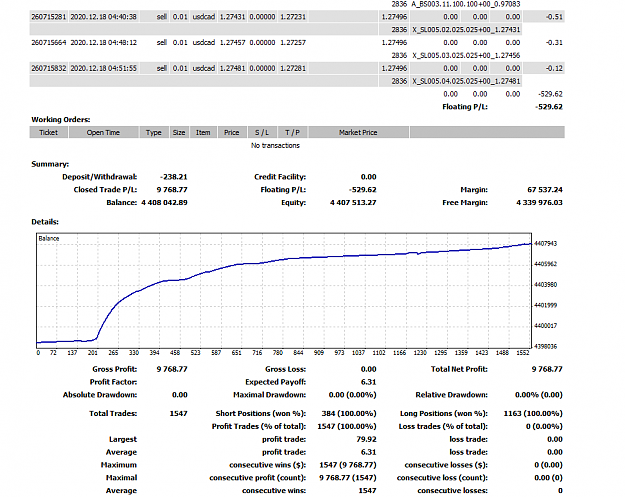Click comment X_SL005.04.025.025+00_1.27481

click(466, 81)
